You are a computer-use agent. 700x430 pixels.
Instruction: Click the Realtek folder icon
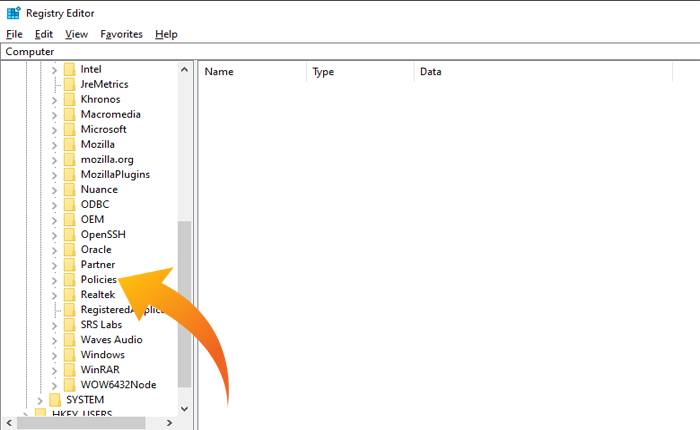69,295
